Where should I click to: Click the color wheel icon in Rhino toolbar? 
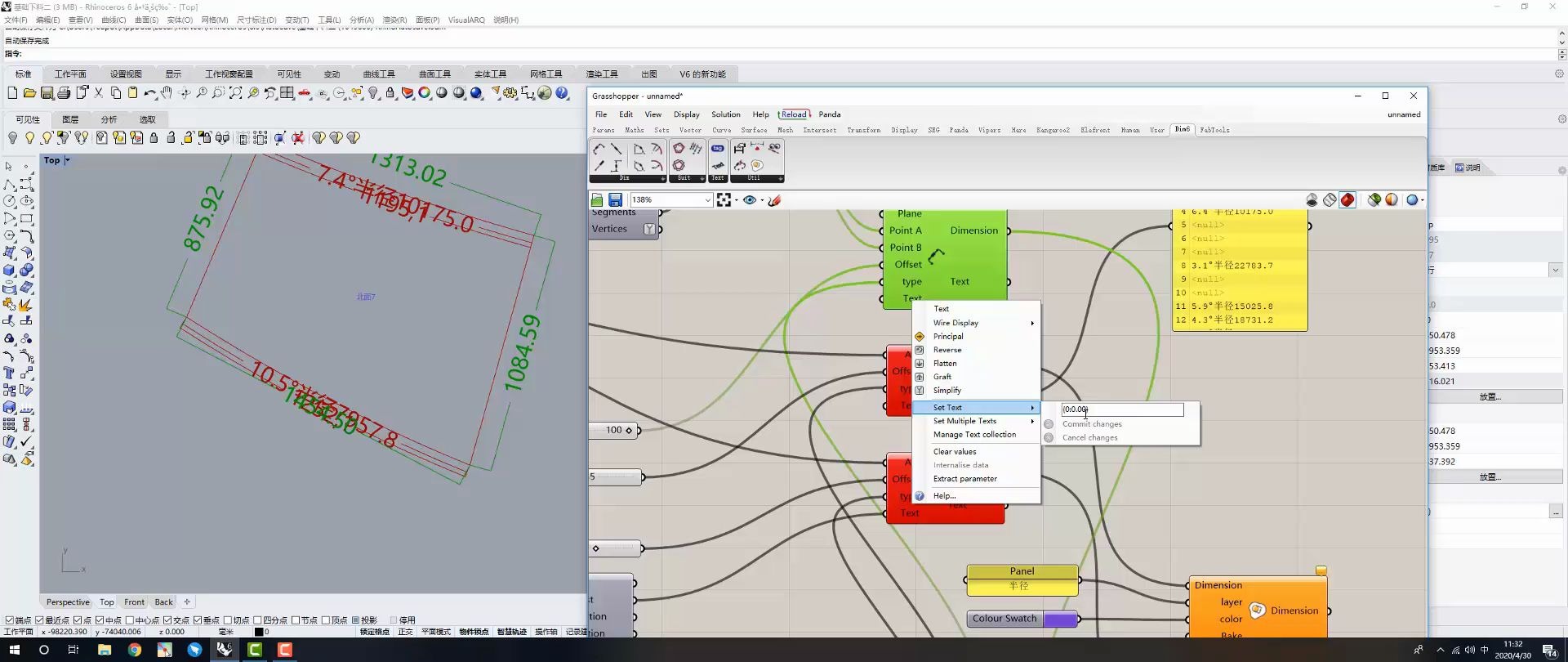click(424, 93)
